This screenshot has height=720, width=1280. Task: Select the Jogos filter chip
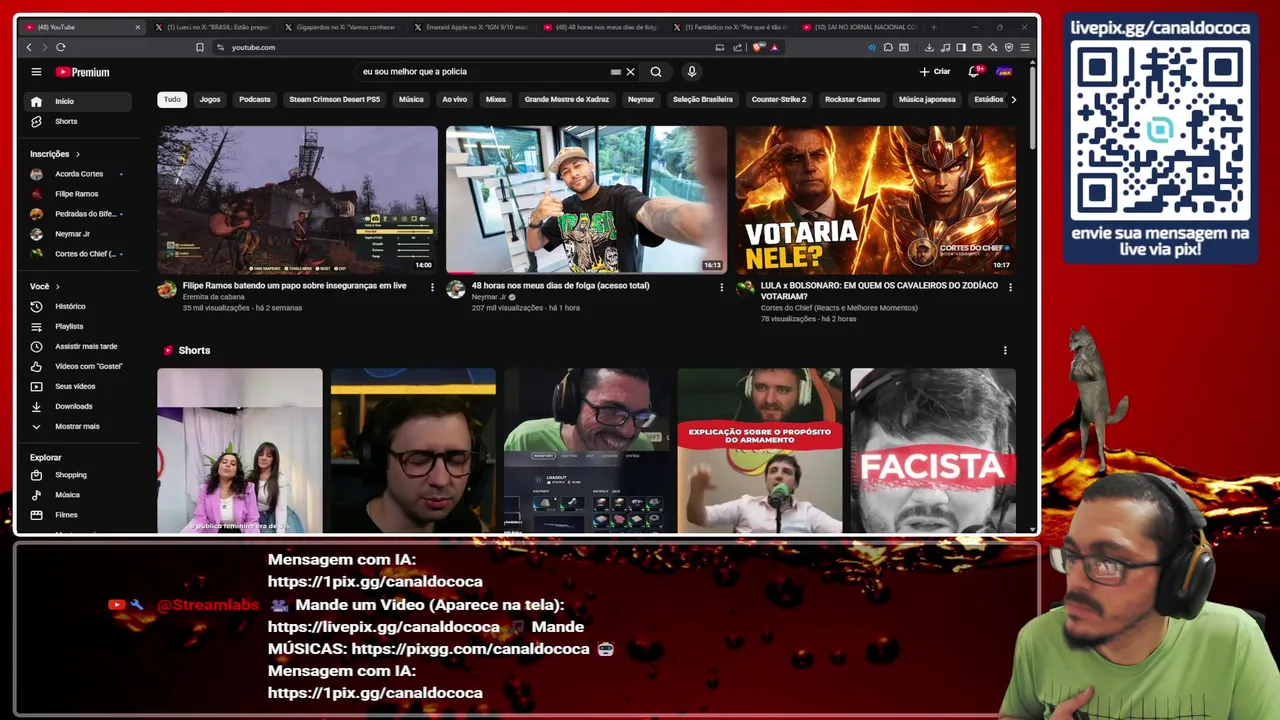click(210, 99)
